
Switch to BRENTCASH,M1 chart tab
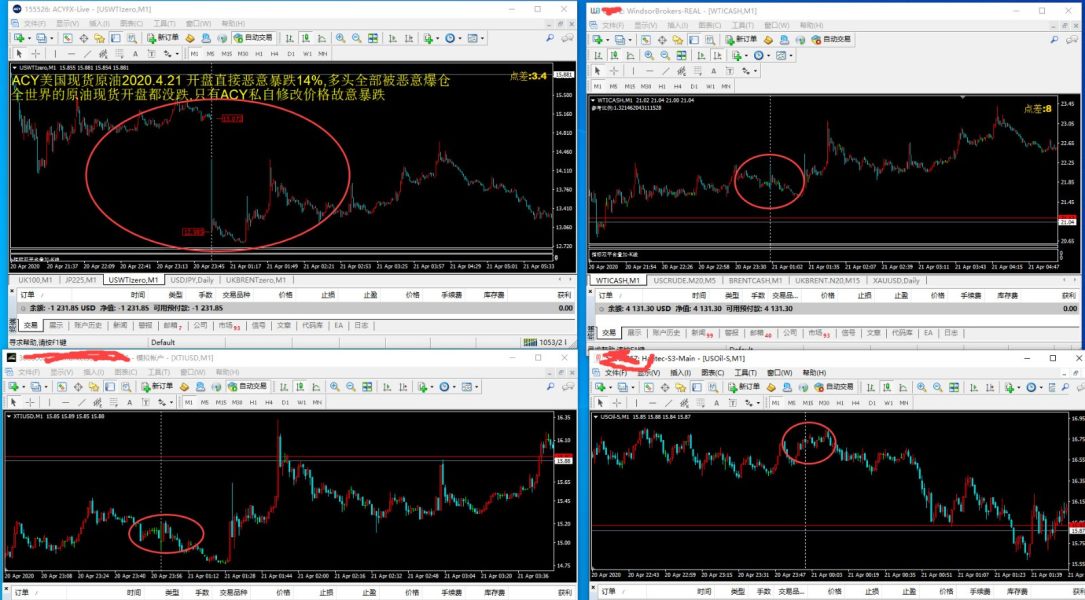coord(755,280)
